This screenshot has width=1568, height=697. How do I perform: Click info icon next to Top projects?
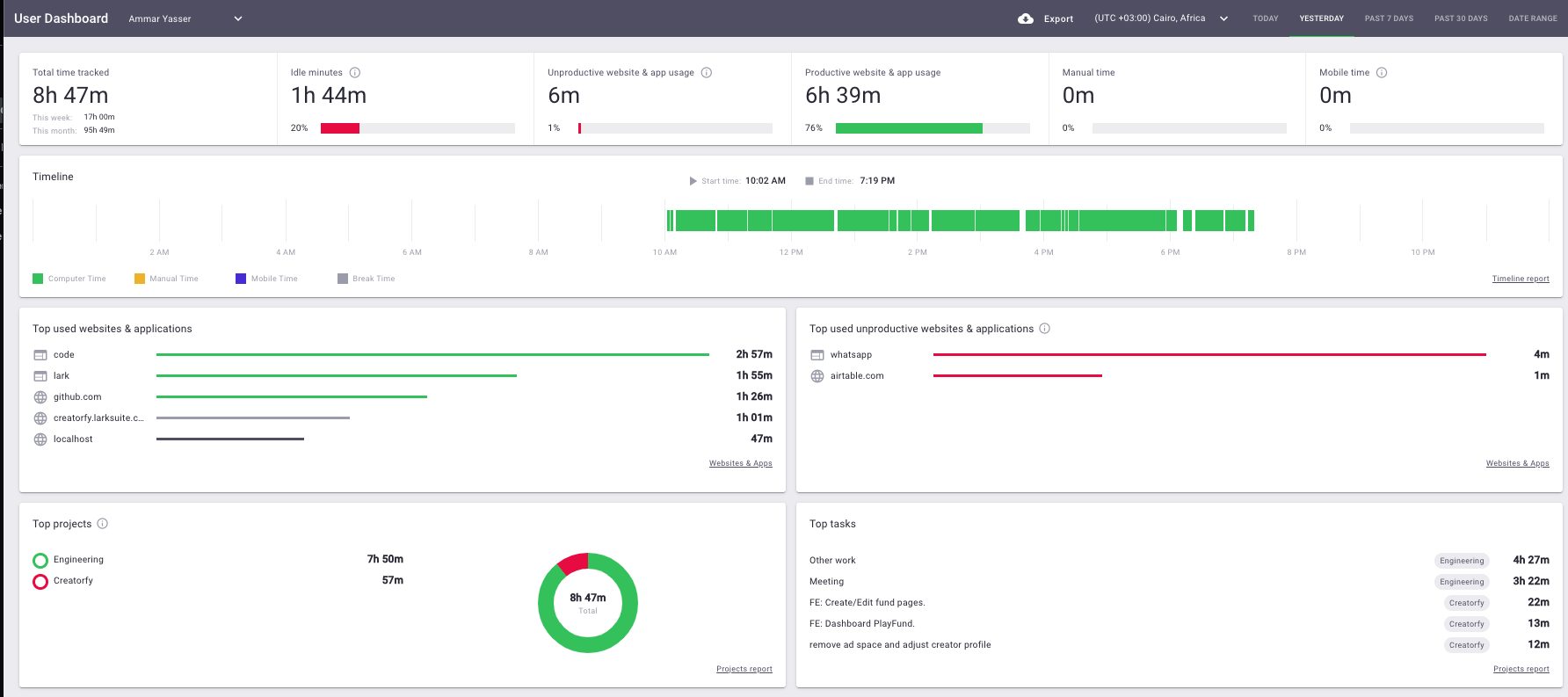pyautogui.click(x=103, y=524)
